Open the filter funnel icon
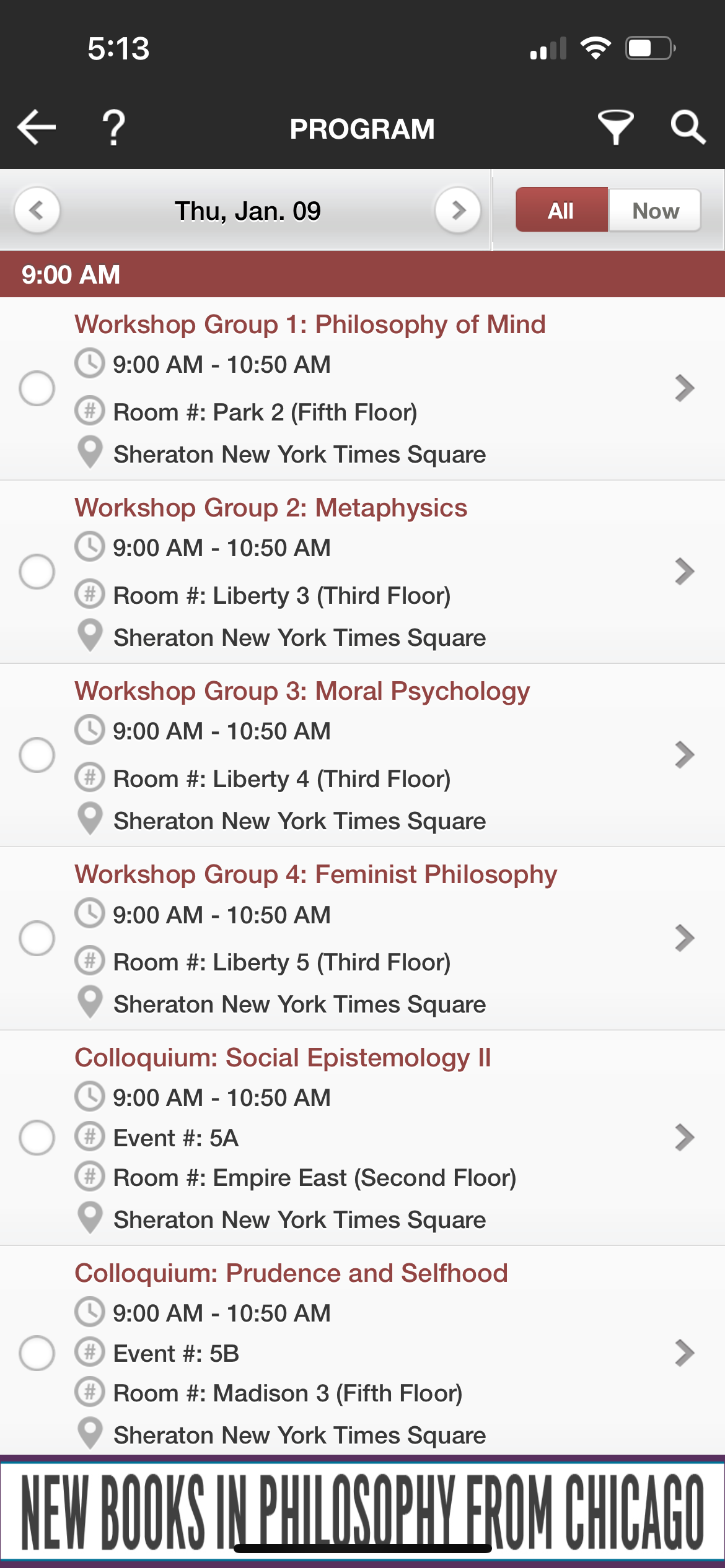 (x=615, y=128)
